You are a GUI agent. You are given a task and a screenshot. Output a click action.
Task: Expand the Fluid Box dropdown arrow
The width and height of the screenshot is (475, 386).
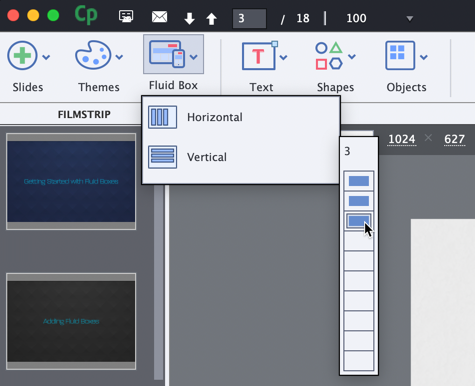tap(194, 57)
